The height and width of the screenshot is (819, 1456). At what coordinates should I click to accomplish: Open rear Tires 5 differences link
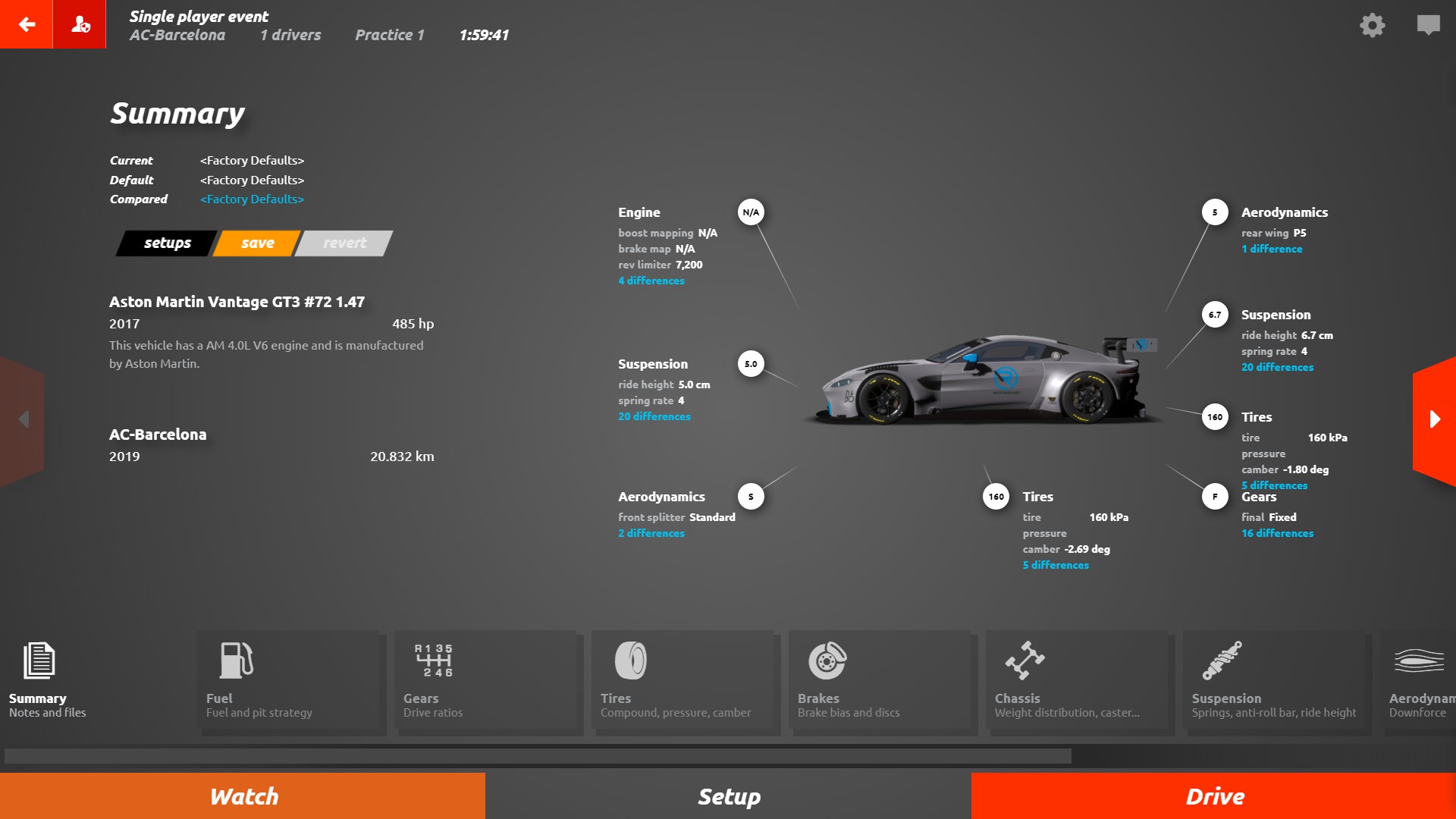tap(1274, 485)
